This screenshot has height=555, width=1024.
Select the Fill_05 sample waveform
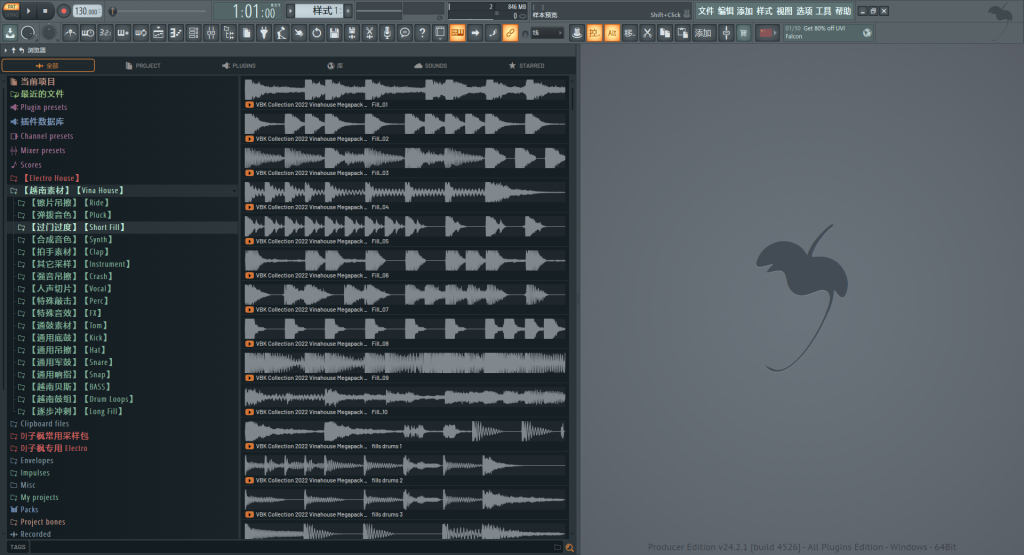click(405, 227)
